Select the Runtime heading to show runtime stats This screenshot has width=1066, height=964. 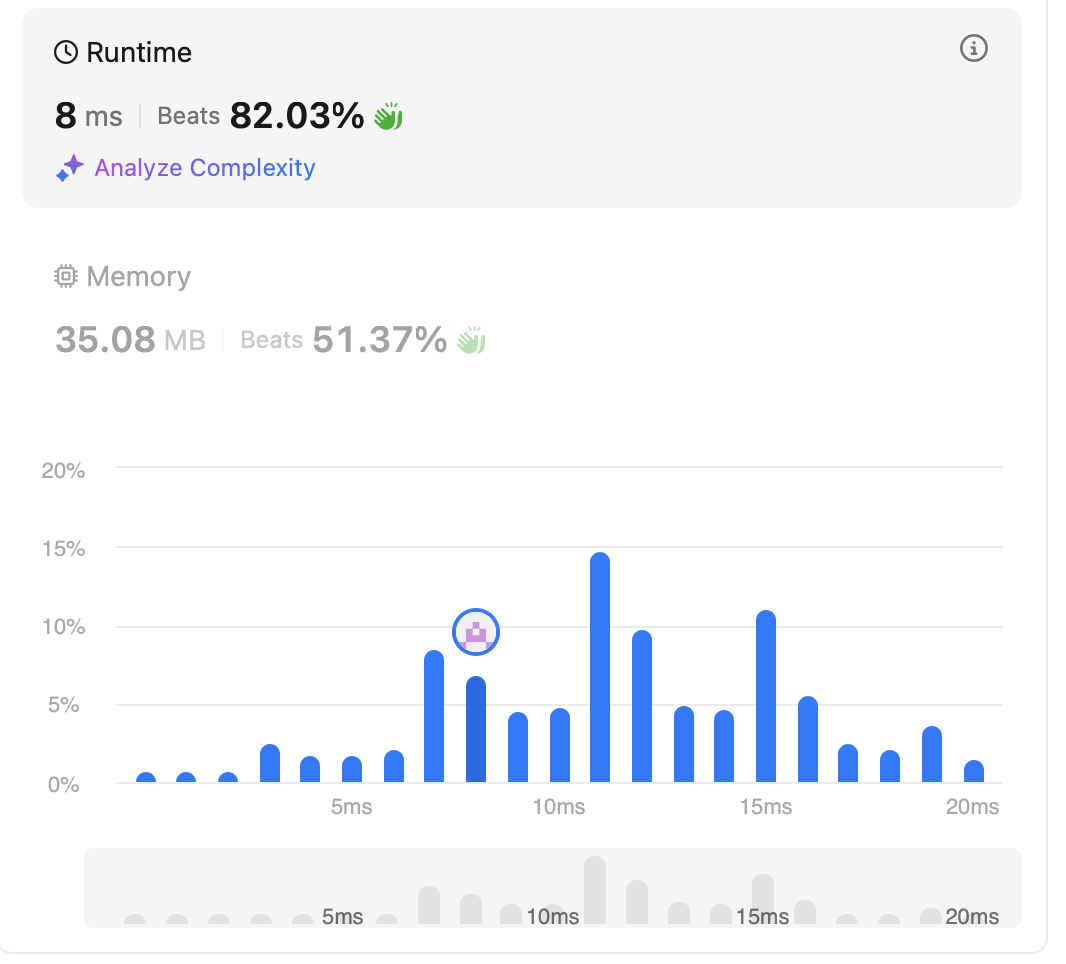tap(139, 53)
